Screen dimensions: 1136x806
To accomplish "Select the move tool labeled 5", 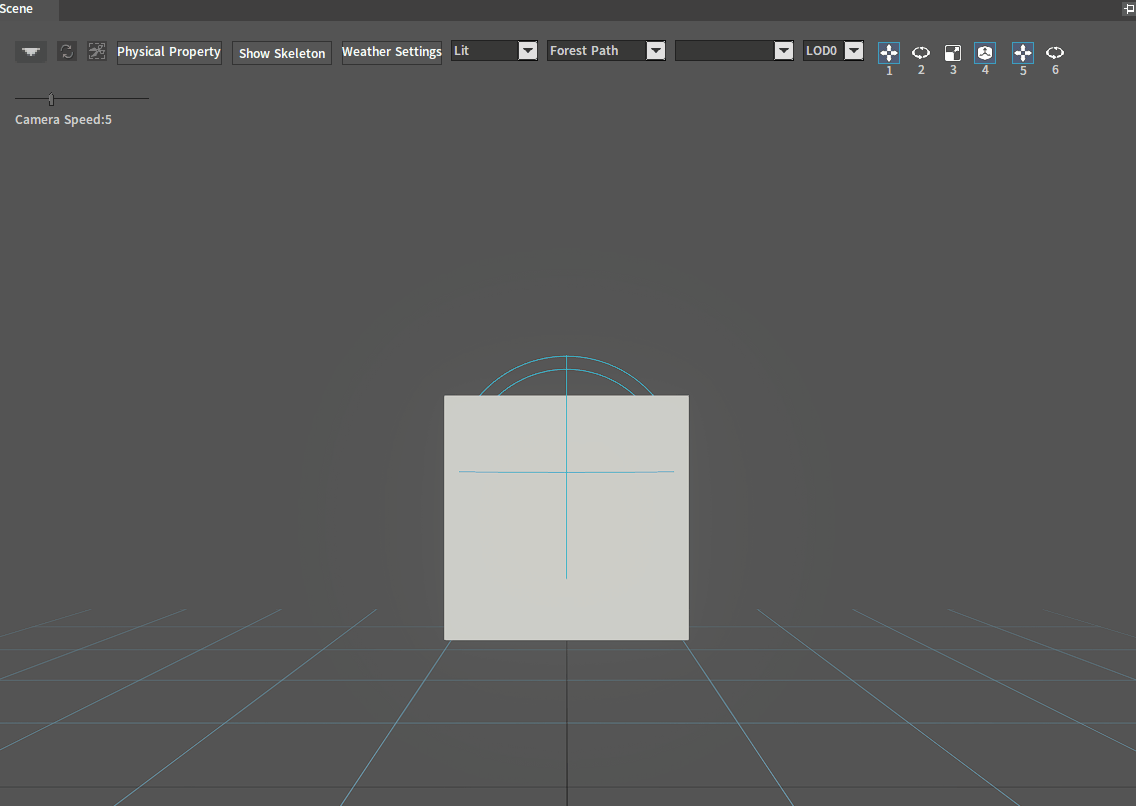I will click(1023, 53).
